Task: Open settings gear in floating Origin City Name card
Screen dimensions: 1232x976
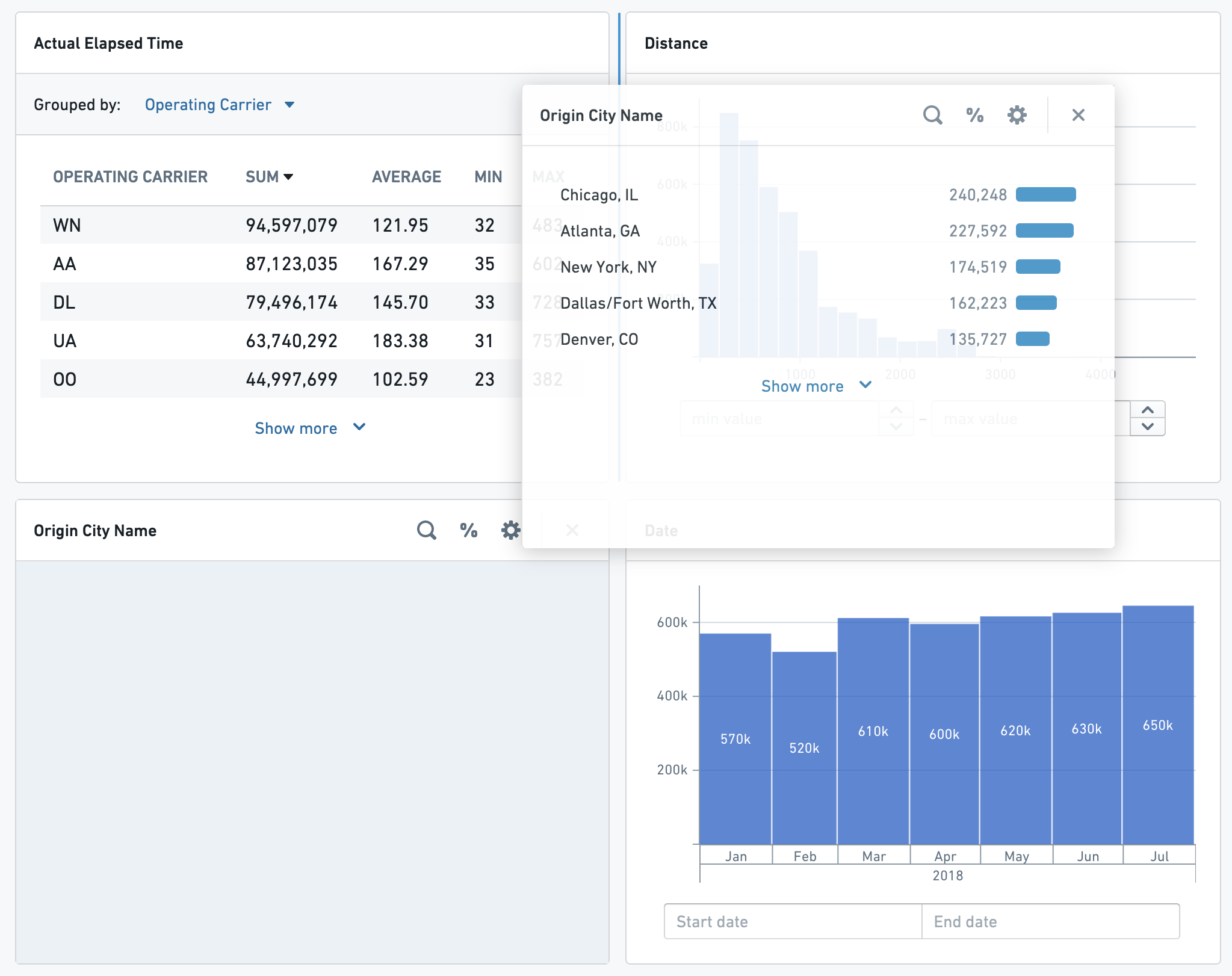Action: (1017, 115)
